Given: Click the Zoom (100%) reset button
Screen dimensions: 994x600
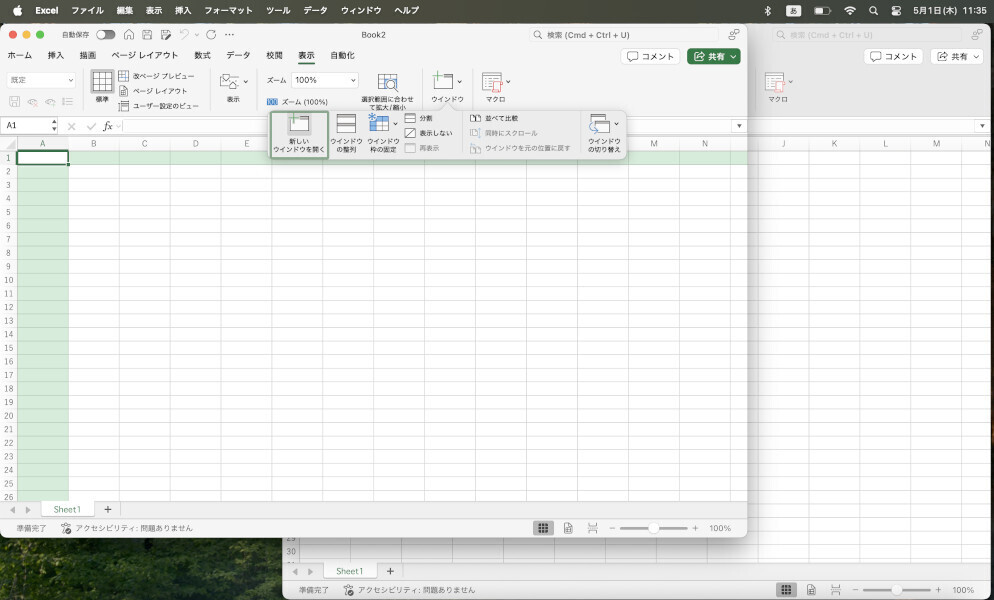Looking at the screenshot, I should 297,101.
